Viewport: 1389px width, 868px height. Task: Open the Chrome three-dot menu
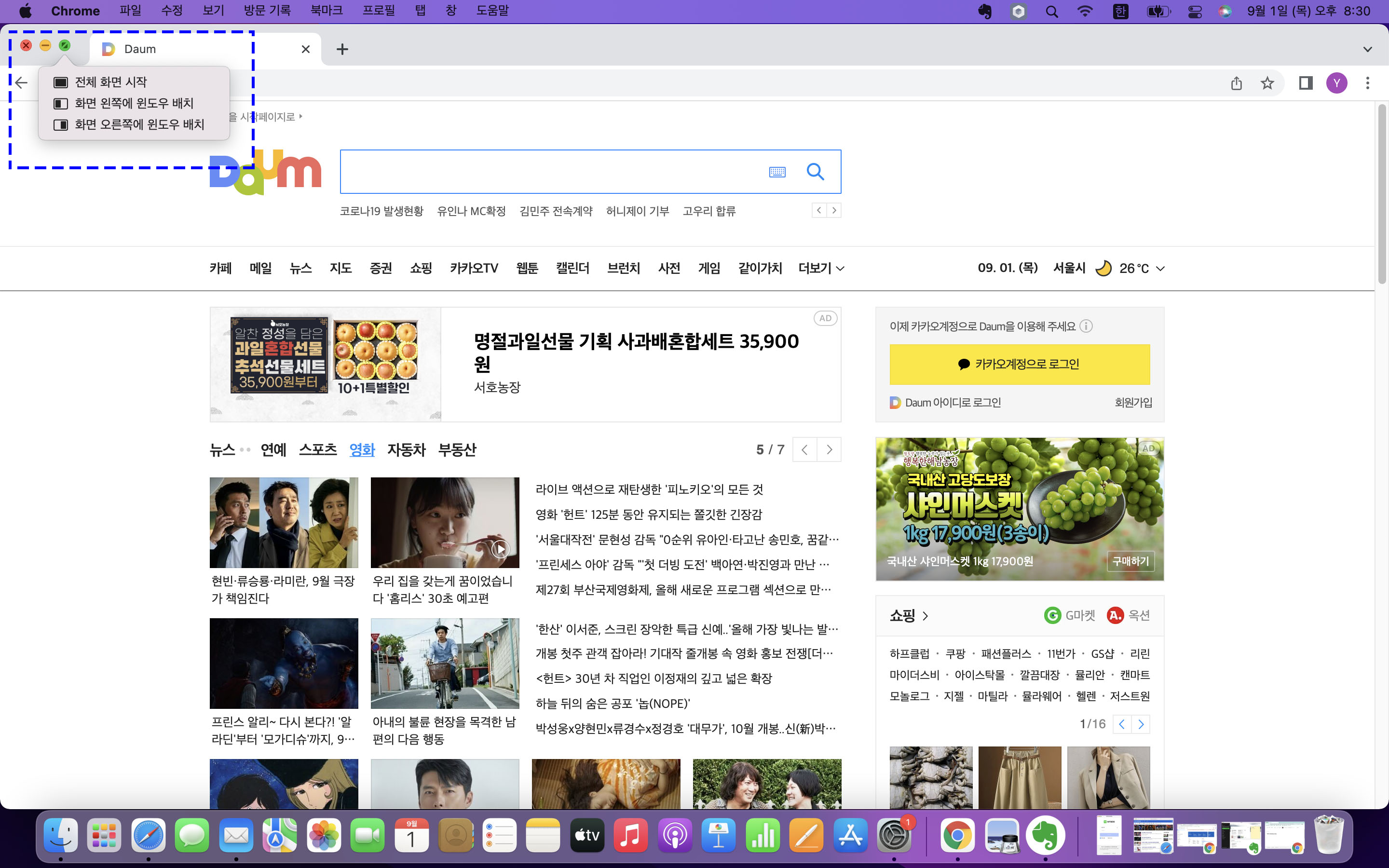pos(1367,83)
